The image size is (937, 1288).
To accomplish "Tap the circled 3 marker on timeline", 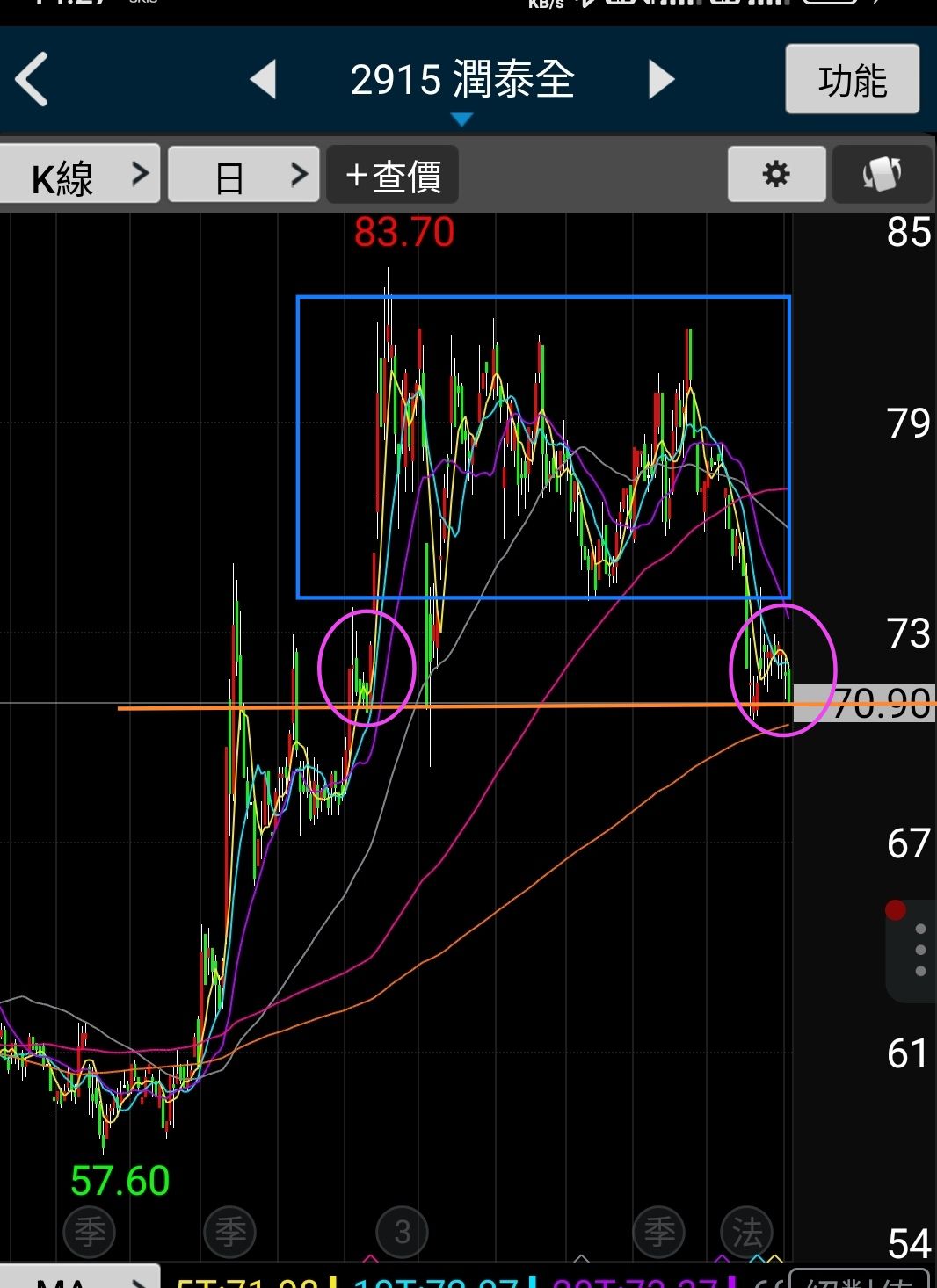I will 402,1232.
